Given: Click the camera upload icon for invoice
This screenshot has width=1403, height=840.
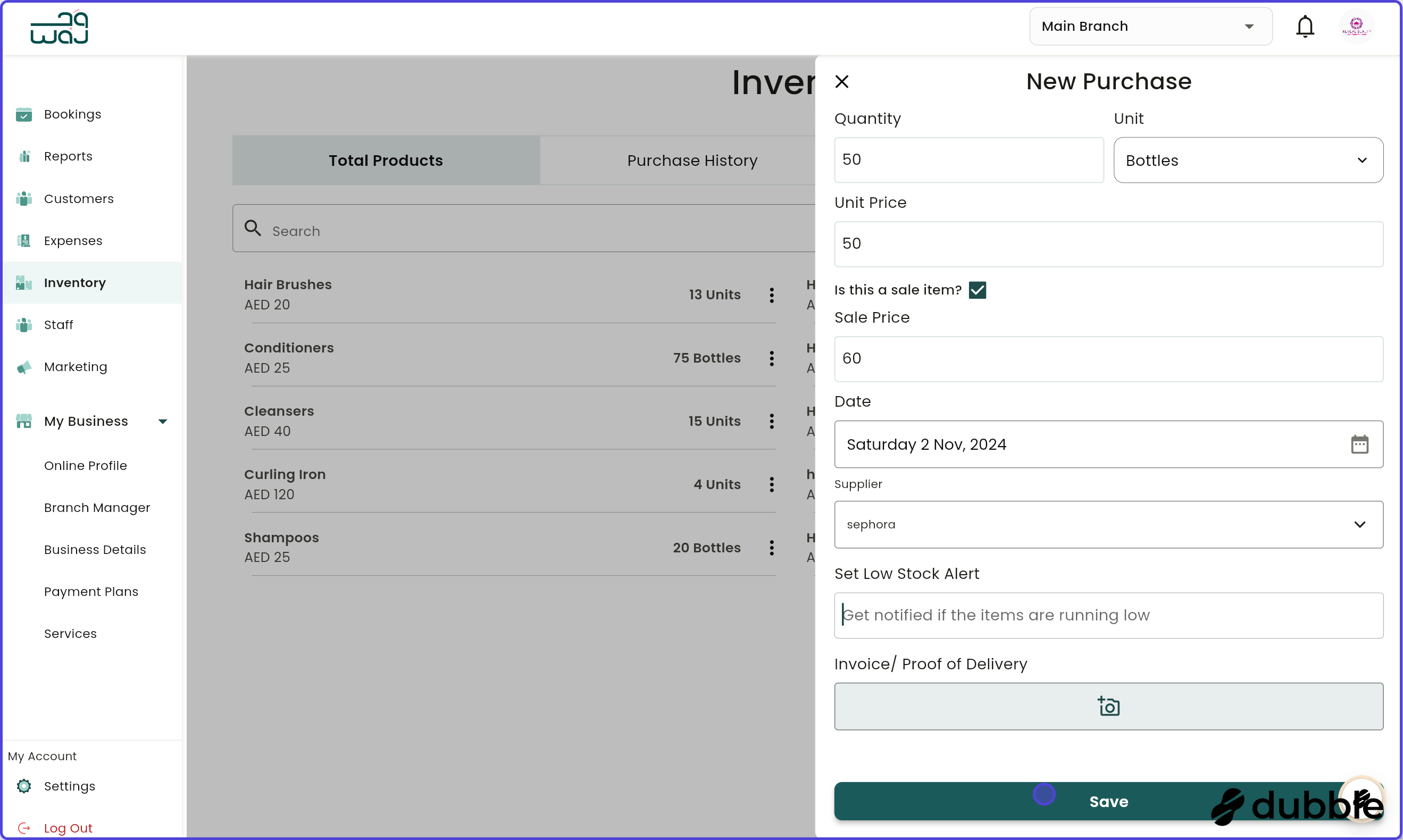Looking at the screenshot, I should click(x=1108, y=707).
